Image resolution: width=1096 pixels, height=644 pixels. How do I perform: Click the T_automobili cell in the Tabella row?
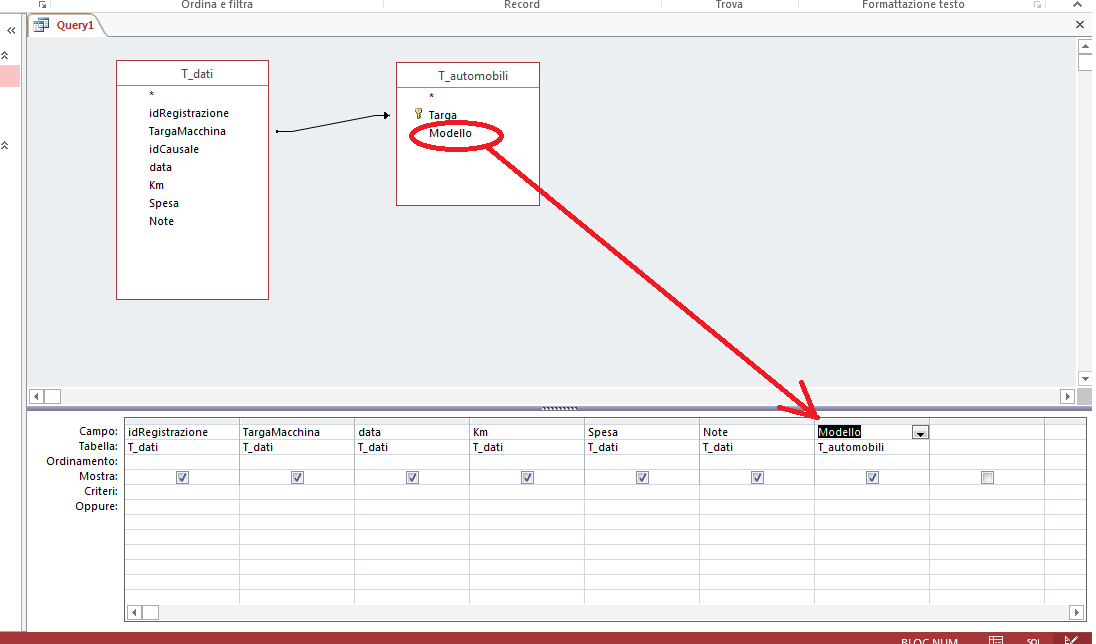872,448
